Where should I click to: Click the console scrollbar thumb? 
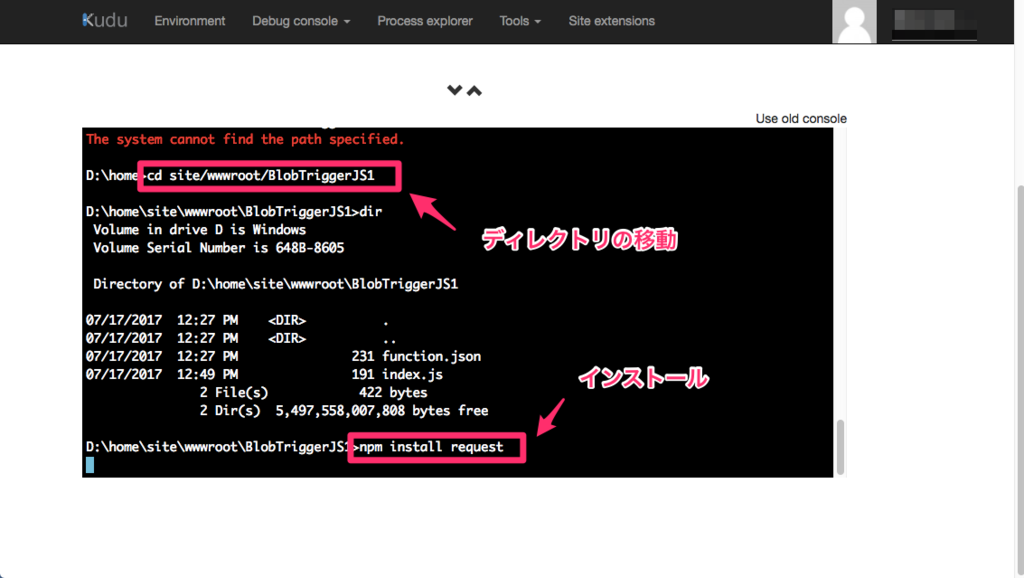[840, 447]
